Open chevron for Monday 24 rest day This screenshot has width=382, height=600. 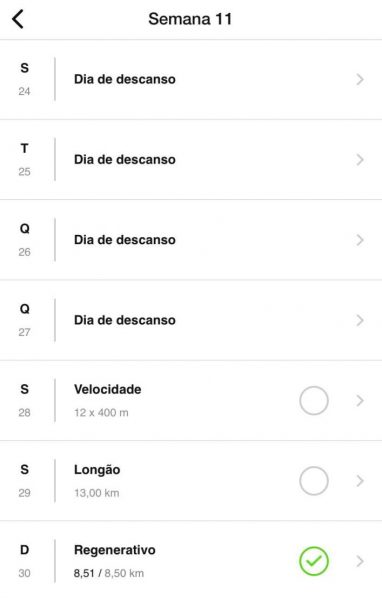(360, 80)
